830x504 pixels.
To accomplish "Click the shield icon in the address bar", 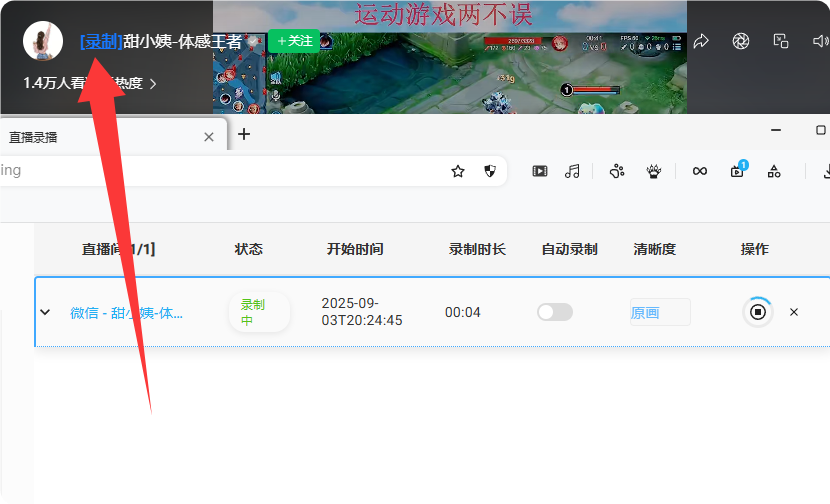I will [x=490, y=171].
